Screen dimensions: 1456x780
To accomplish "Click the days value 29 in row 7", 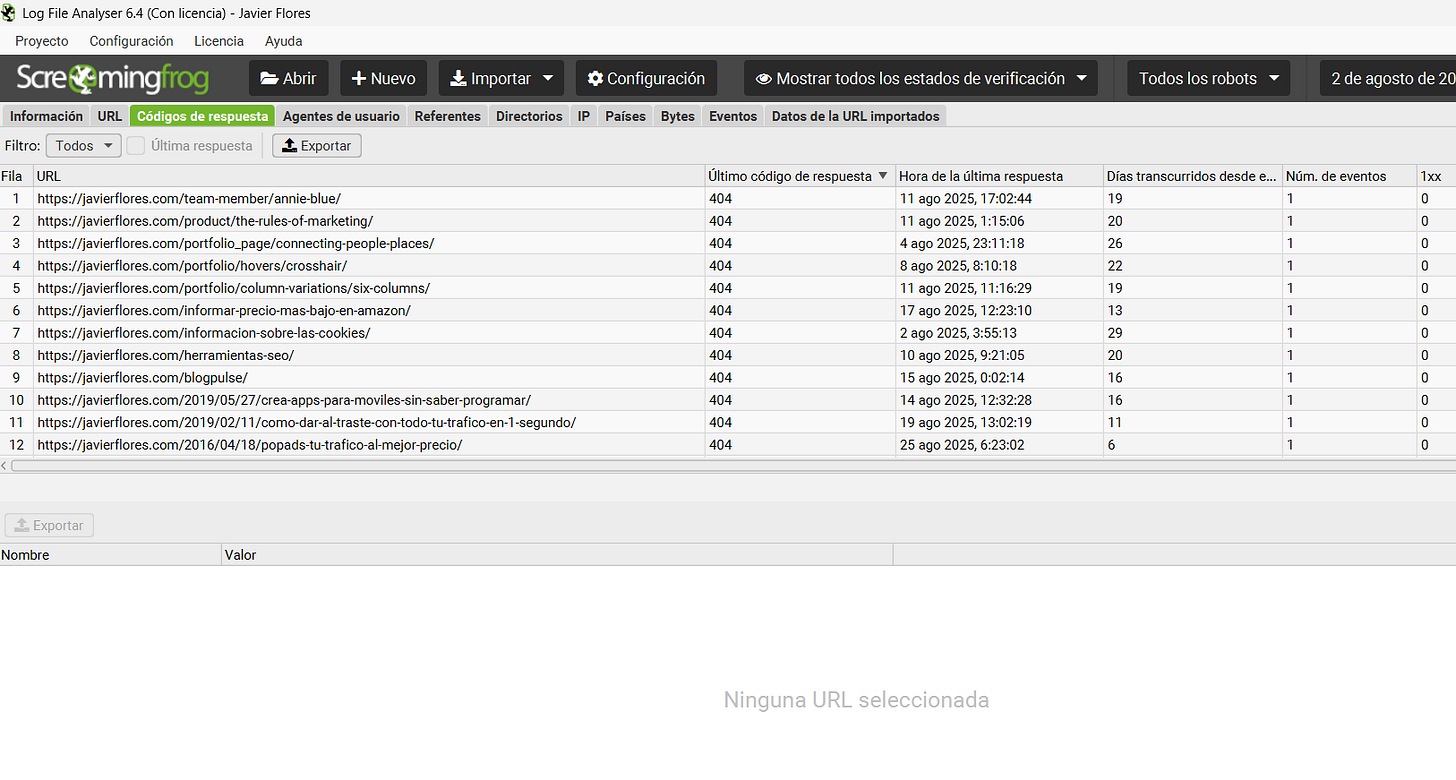I will [1115, 333].
